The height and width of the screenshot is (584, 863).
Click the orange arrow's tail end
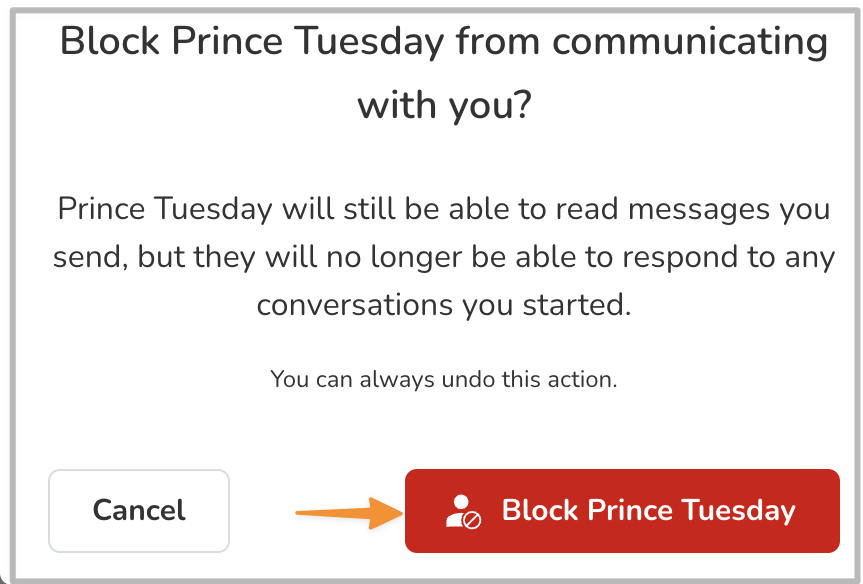(300, 511)
